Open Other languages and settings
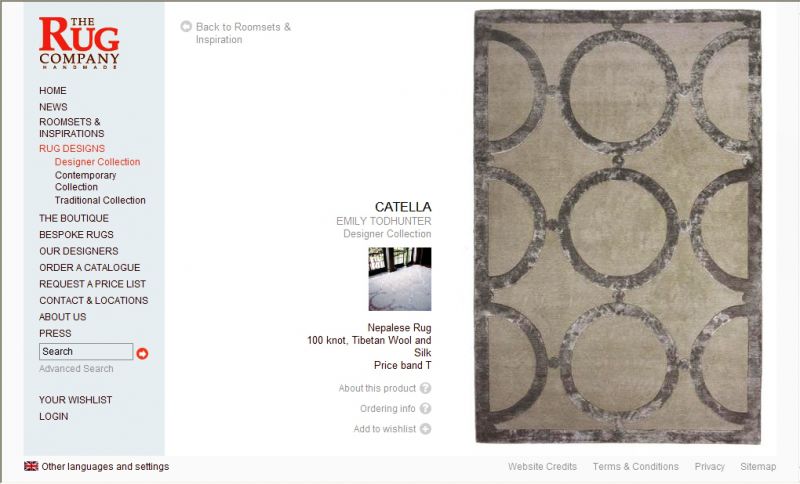This screenshot has height=484, width=800. pos(105,466)
